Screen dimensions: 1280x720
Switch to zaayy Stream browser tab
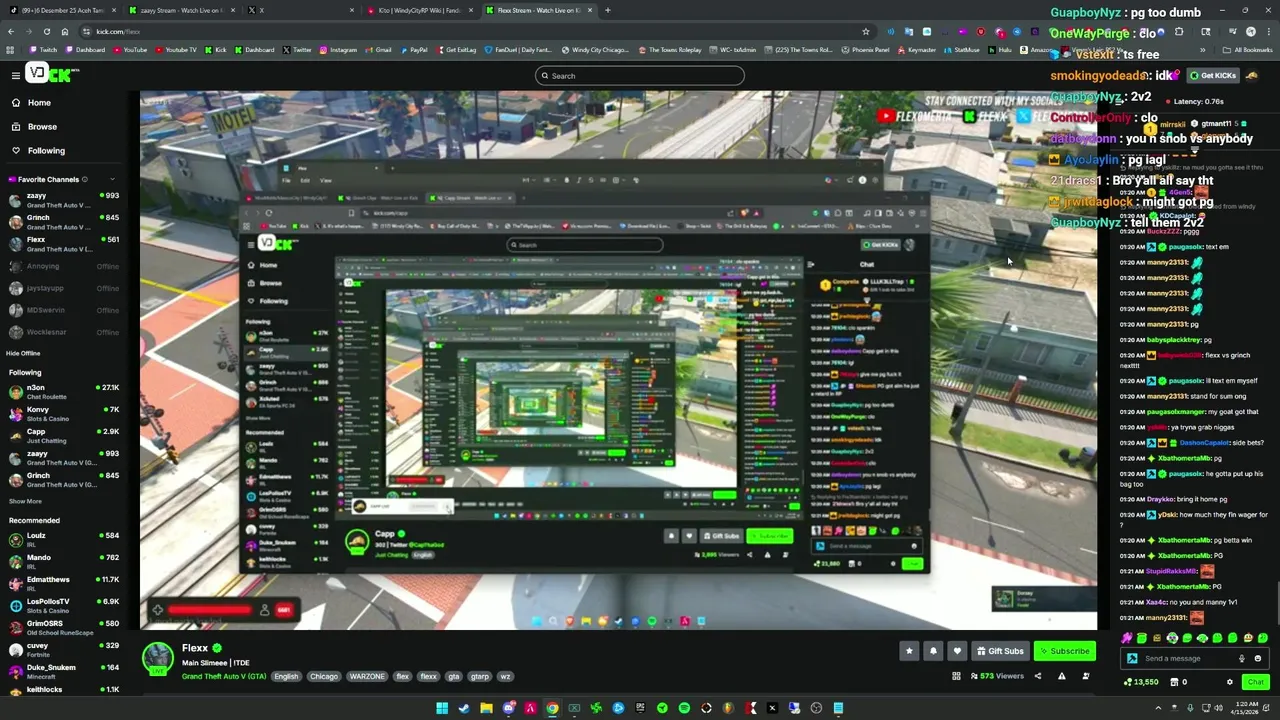(180, 10)
